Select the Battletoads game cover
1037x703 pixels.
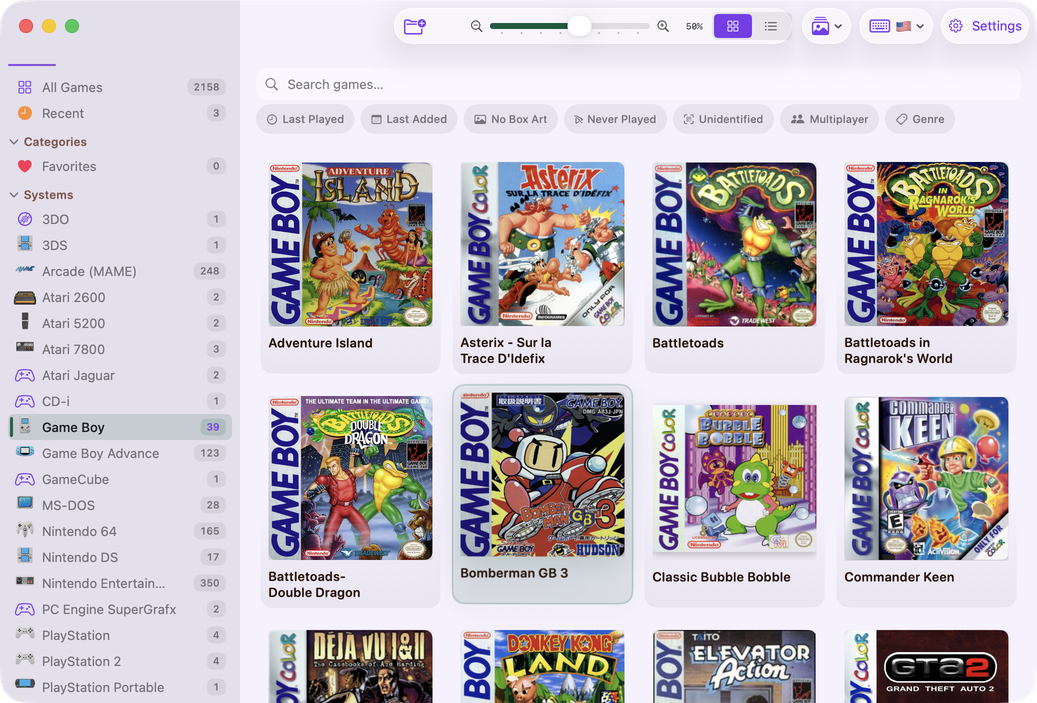coord(734,244)
